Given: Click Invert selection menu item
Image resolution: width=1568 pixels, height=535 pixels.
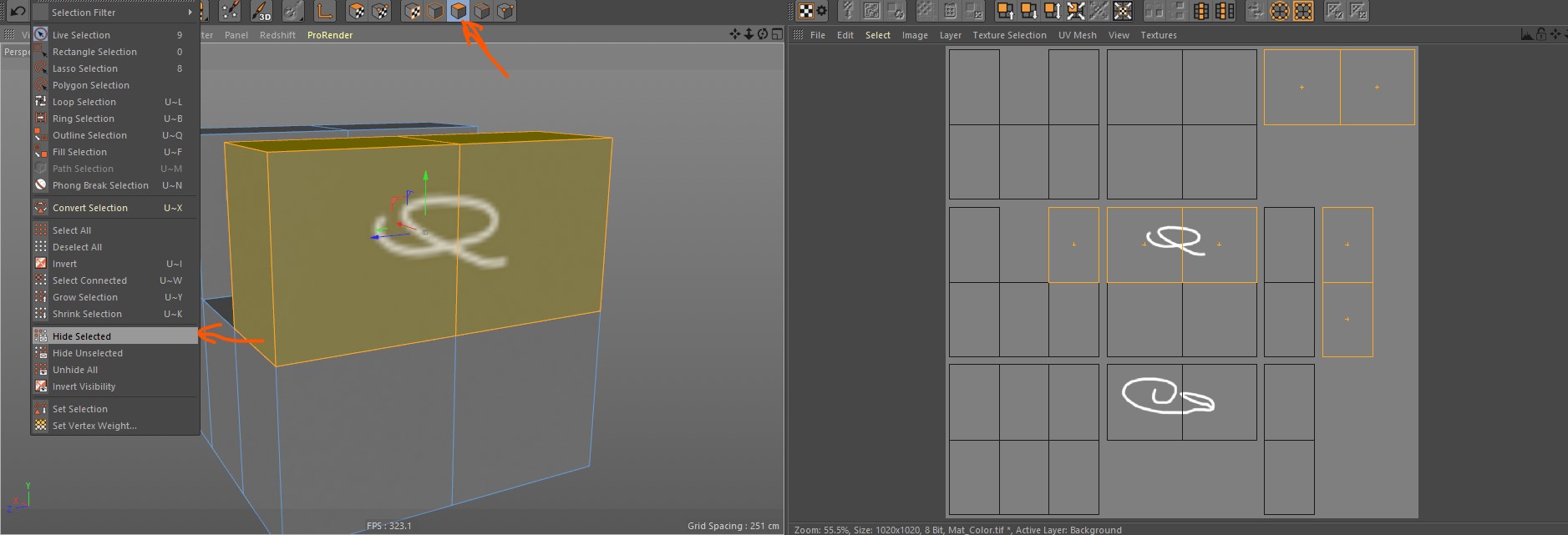Looking at the screenshot, I should point(115,264).
